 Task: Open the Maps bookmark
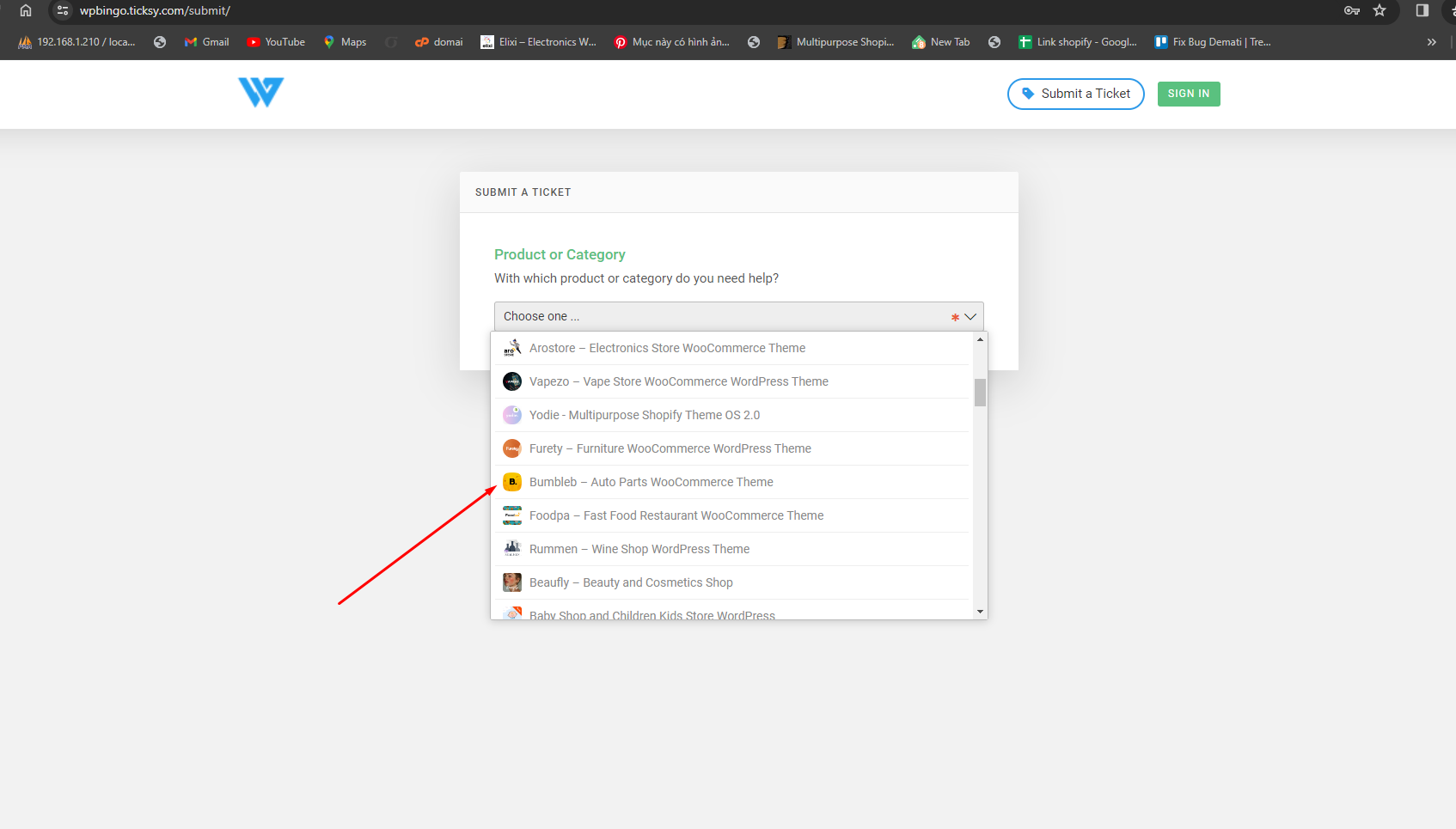pyautogui.click(x=345, y=42)
